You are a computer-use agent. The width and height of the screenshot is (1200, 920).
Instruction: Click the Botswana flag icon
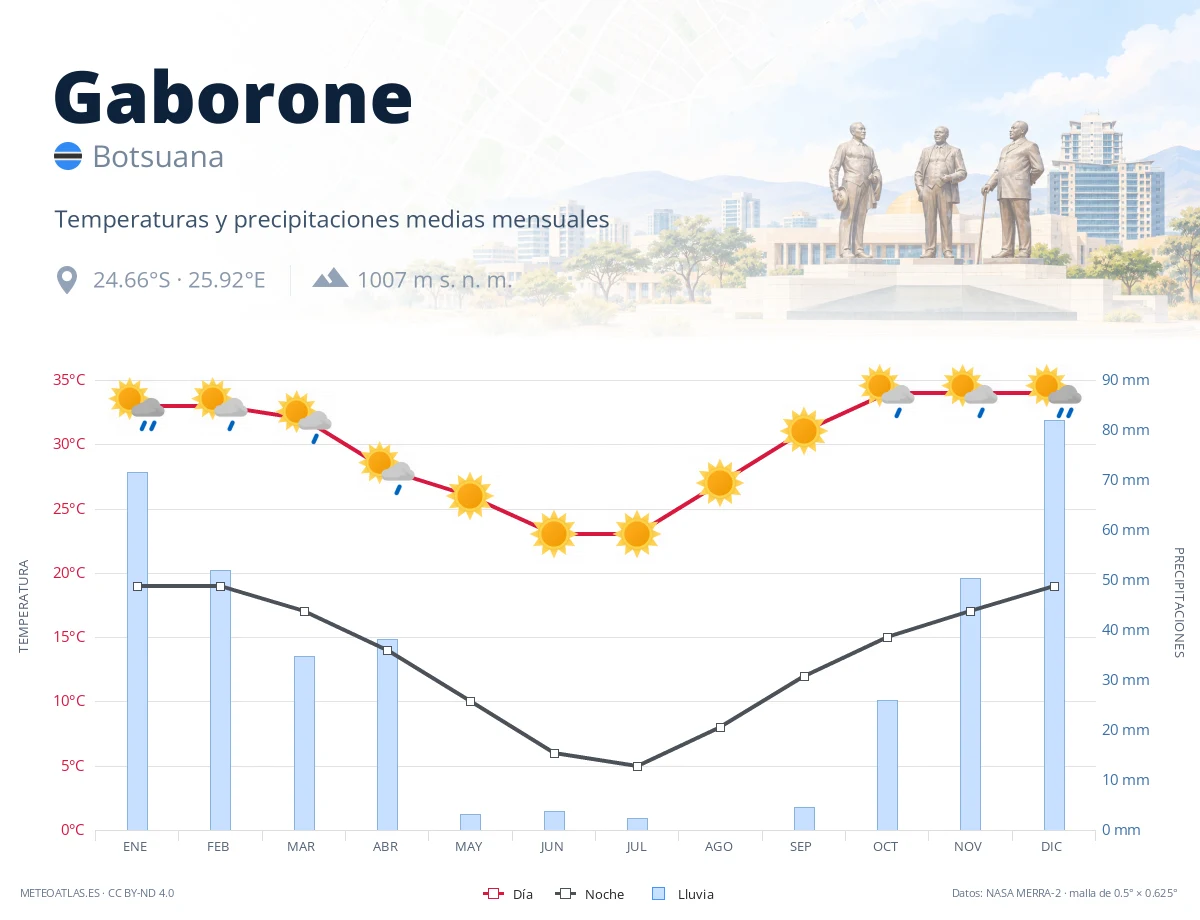pyautogui.click(x=68, y=156)
